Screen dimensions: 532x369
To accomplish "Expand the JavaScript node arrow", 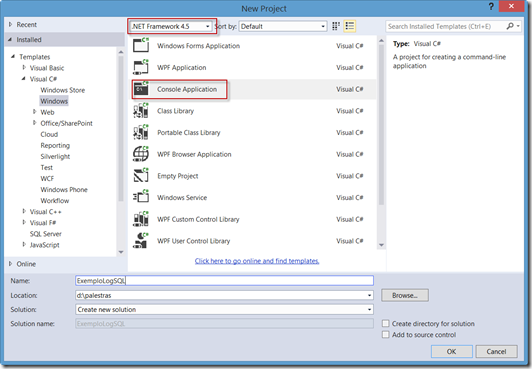I will coord(24,244).
